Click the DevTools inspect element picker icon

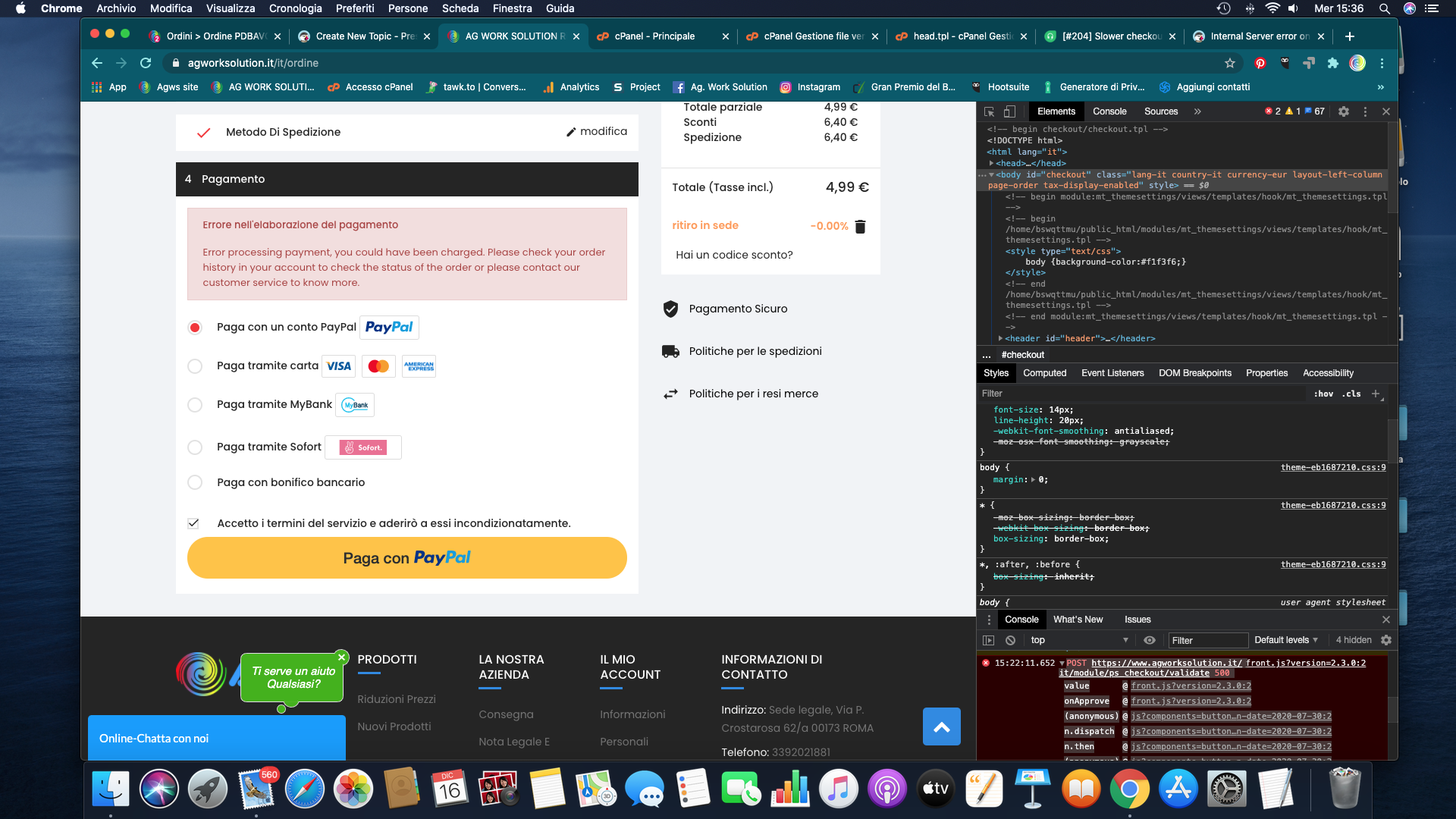click(989, 111)
